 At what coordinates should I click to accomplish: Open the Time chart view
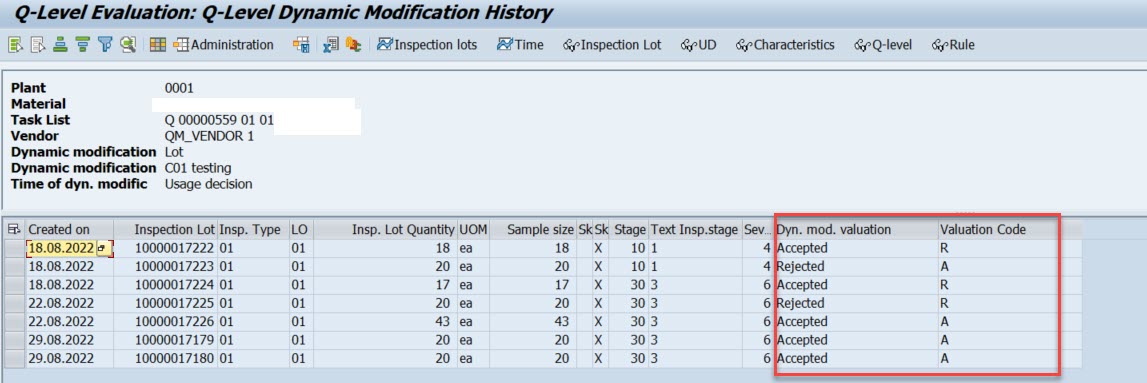pyautogui.click(x=520, y=45)
